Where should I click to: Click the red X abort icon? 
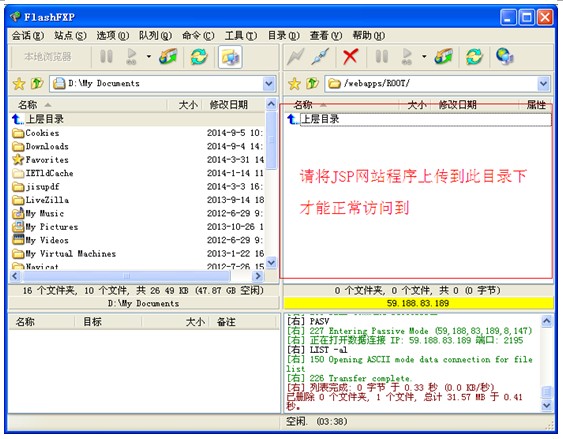point(350,57)
